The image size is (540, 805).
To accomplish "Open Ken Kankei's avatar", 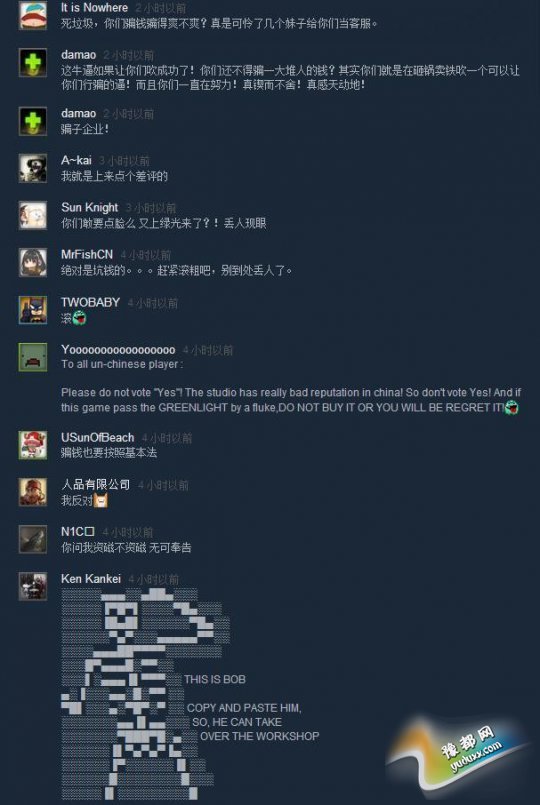I will click(x=33, y=587).
